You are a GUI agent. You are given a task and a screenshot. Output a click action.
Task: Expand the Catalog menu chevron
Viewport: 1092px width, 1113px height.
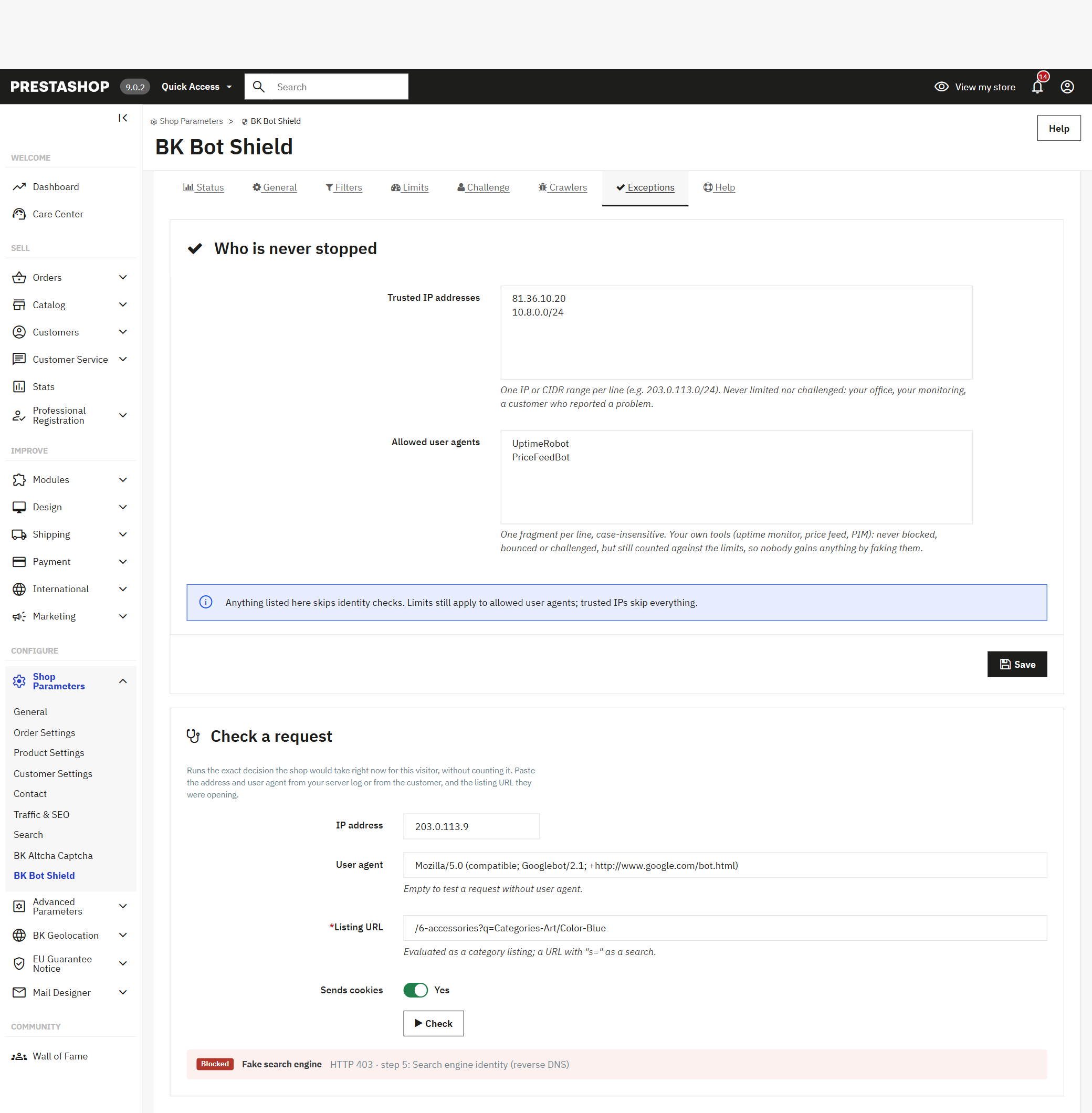[x=123, y=304]
